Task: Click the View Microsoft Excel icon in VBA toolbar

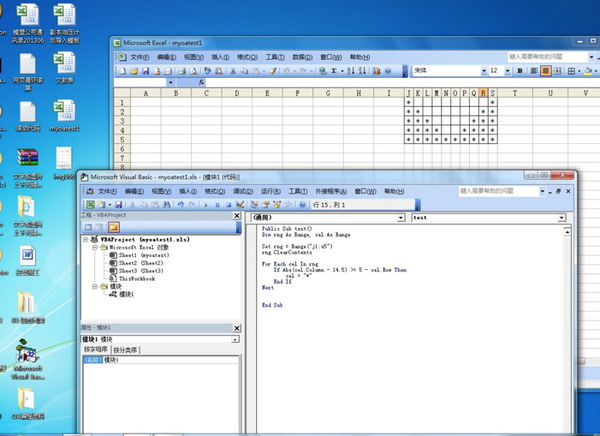Action: [91, 205]
